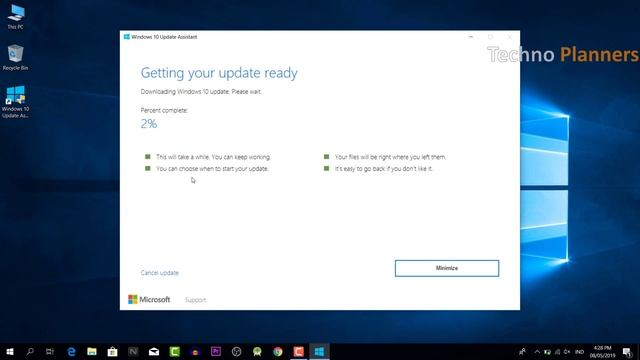Image resolution: width=640 pixels, height=360 pixels.
Task: Click 'Your files will be right where' text
Action: click(x=391, y=157)
